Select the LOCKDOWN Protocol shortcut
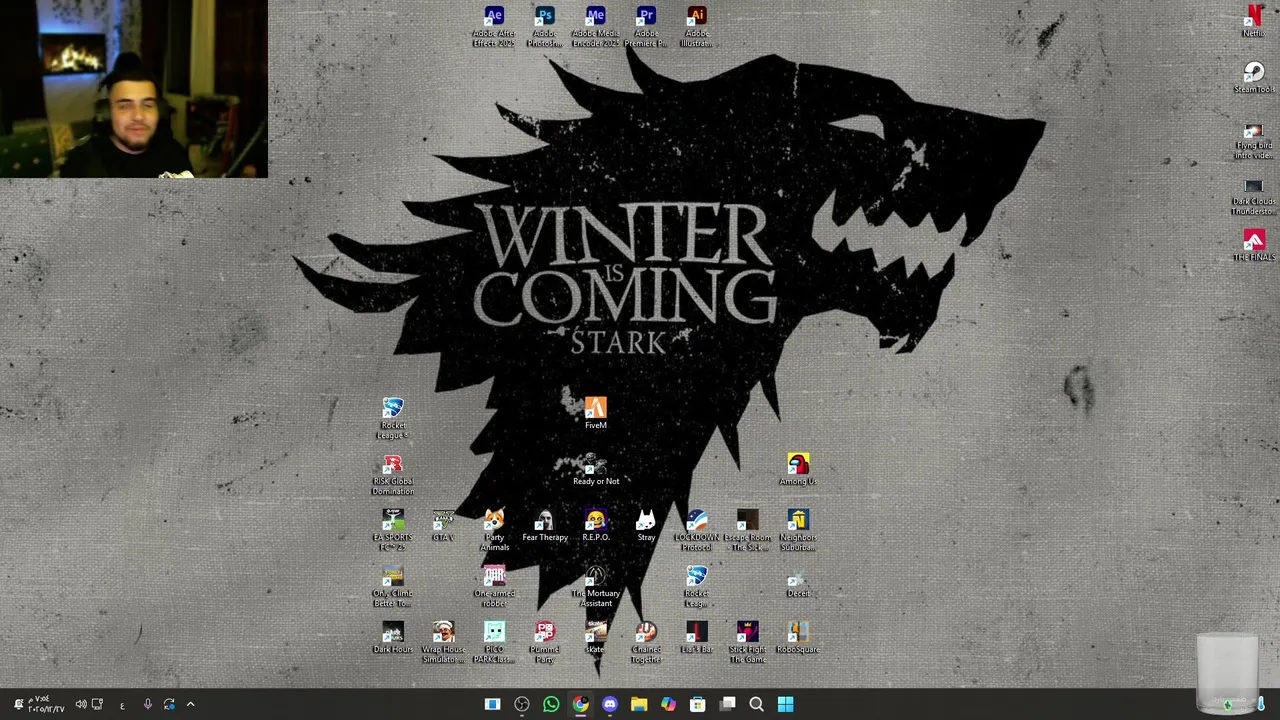1280x720 pixels. tap(697, 530)
